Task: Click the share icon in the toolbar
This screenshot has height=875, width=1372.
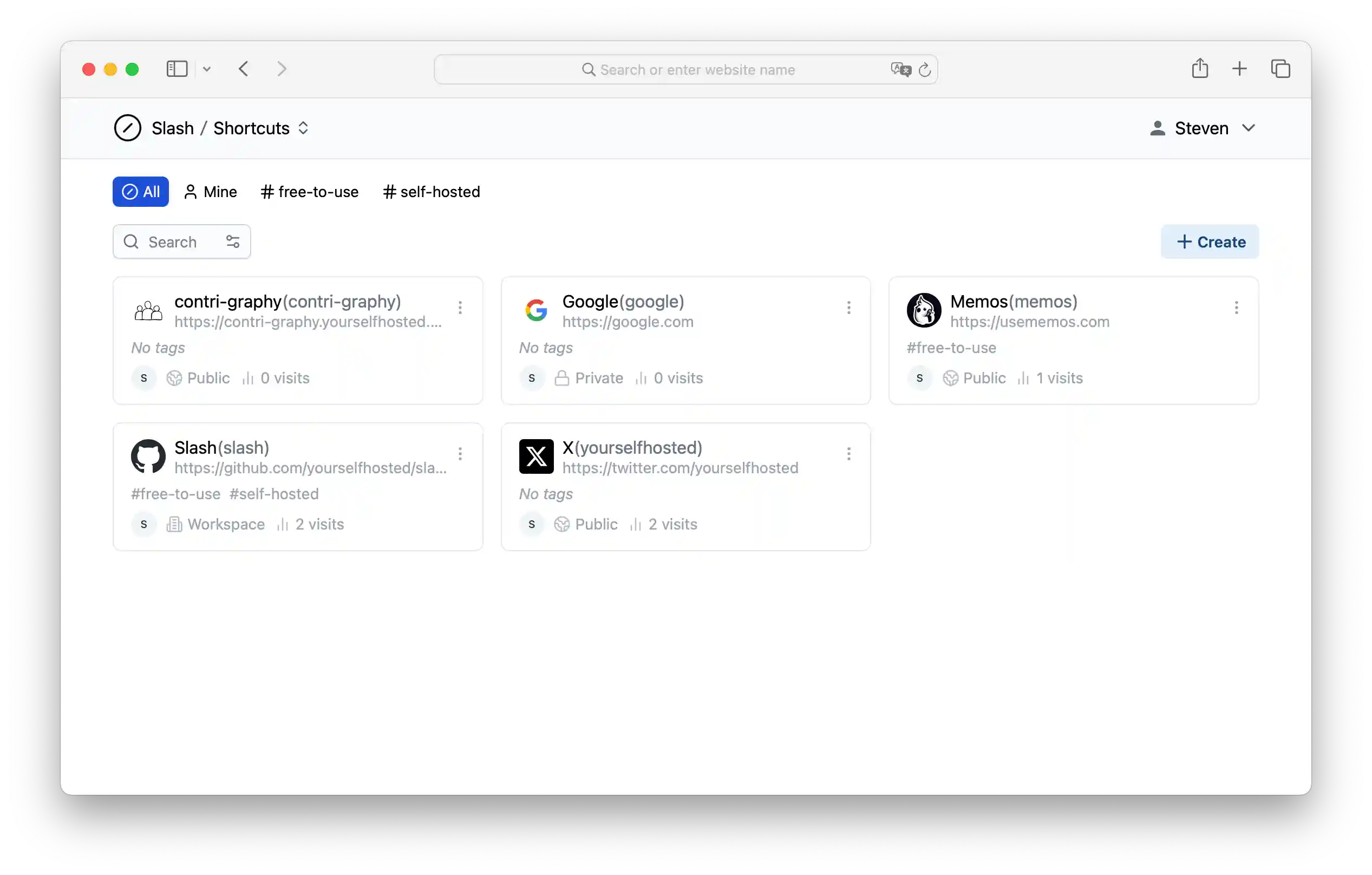Action: pyautogui.click(x=1200, y=68)
